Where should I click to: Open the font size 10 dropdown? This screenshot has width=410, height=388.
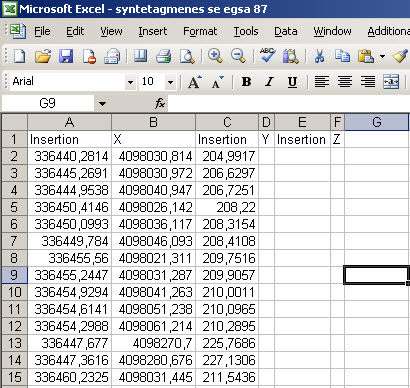click(170, 82)
